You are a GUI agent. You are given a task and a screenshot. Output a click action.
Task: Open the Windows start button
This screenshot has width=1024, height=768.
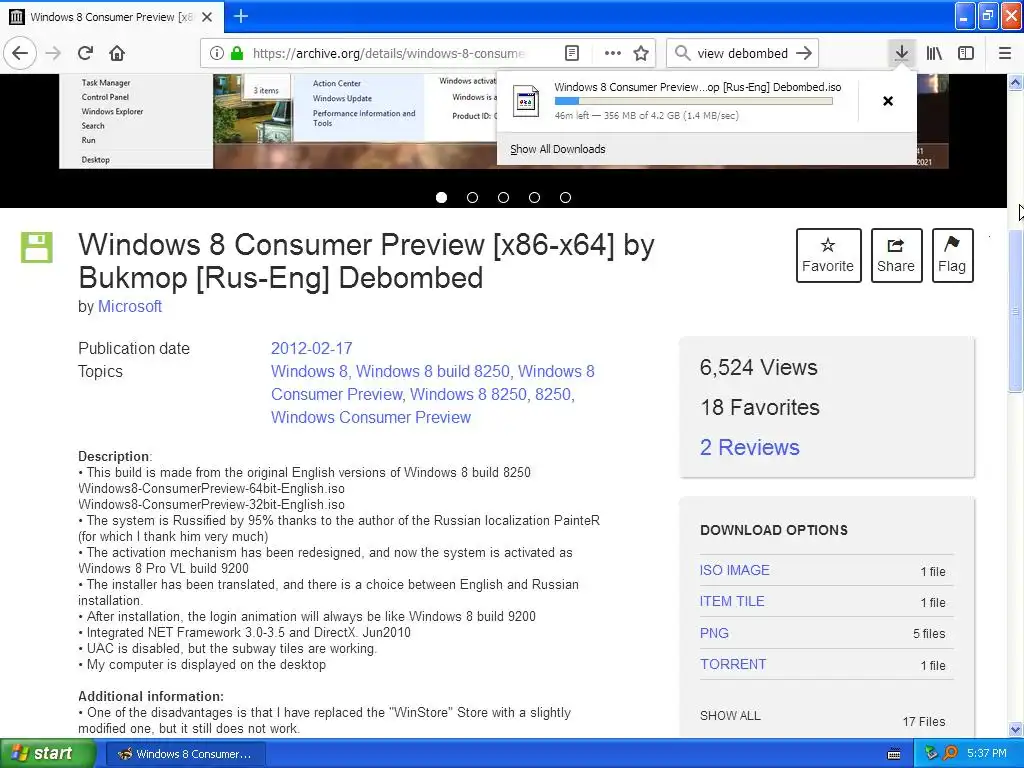pos(48,753)
